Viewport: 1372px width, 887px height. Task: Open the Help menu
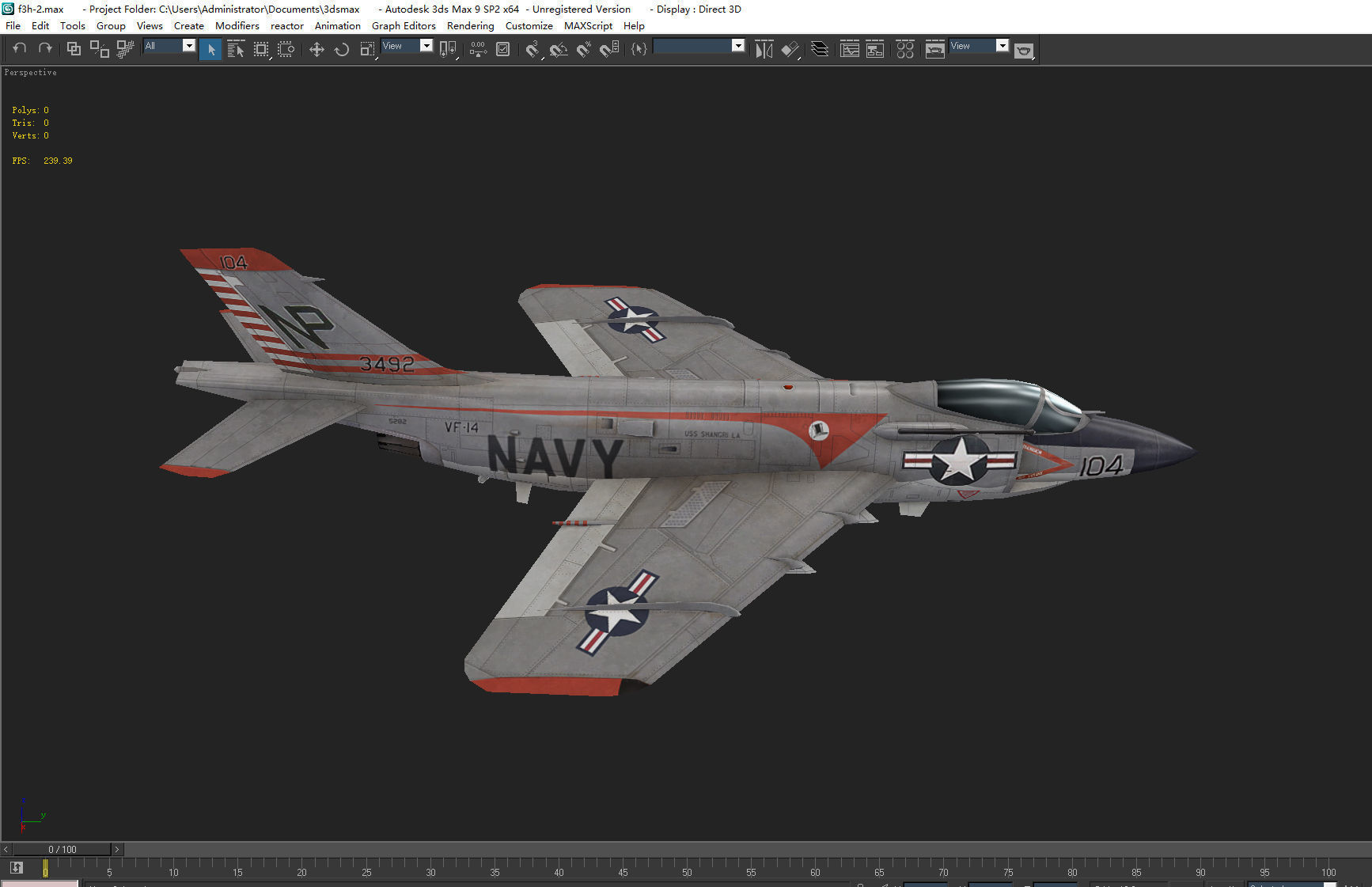(634, 25)
